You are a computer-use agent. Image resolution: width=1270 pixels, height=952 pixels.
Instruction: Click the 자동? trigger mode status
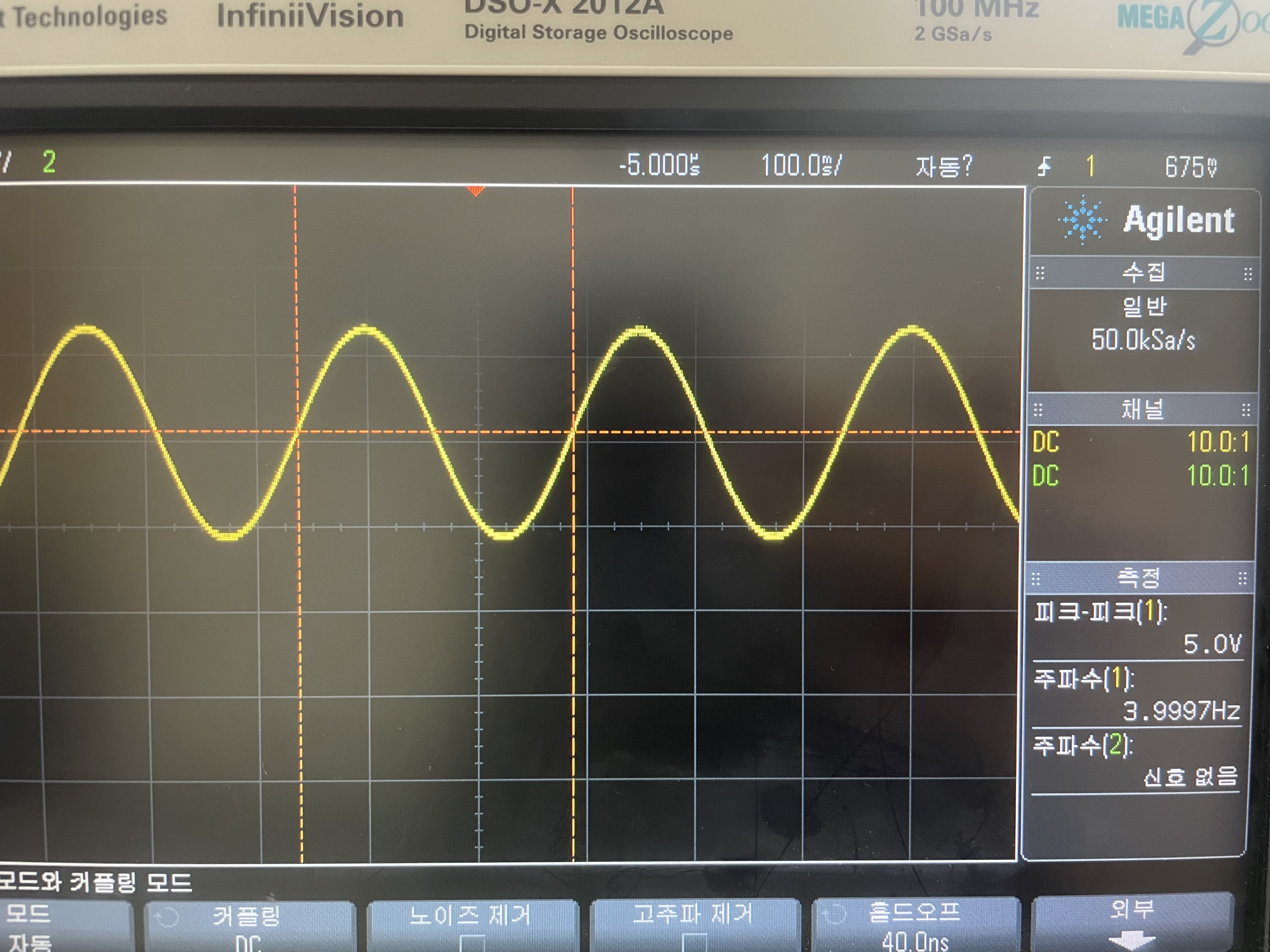pos(943,167)
